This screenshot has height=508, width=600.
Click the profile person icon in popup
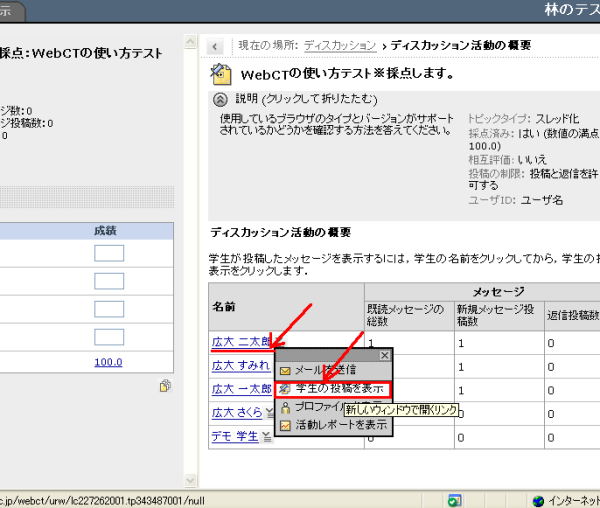pos(285,408)
